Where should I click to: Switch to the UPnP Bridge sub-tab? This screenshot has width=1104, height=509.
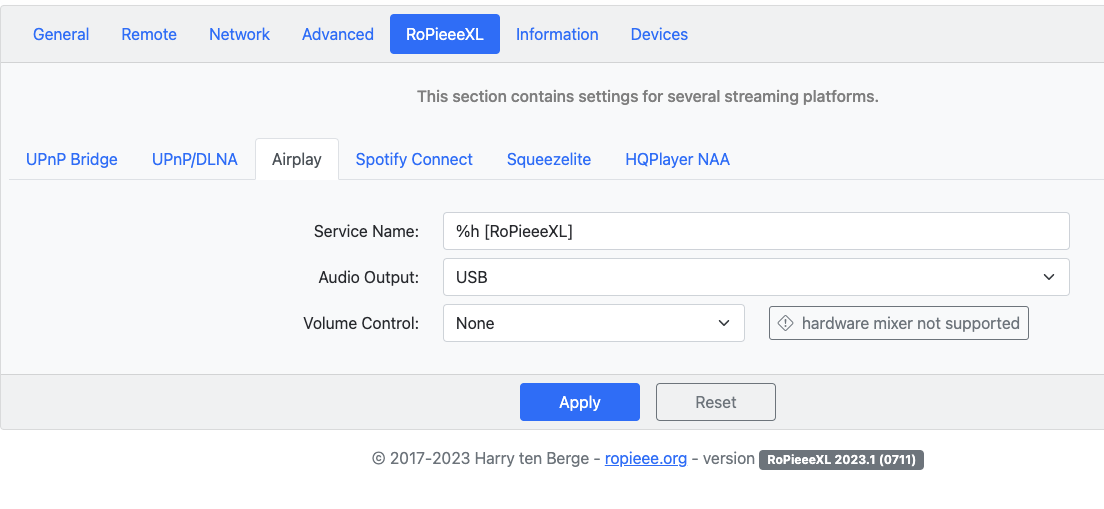[72, 159]
